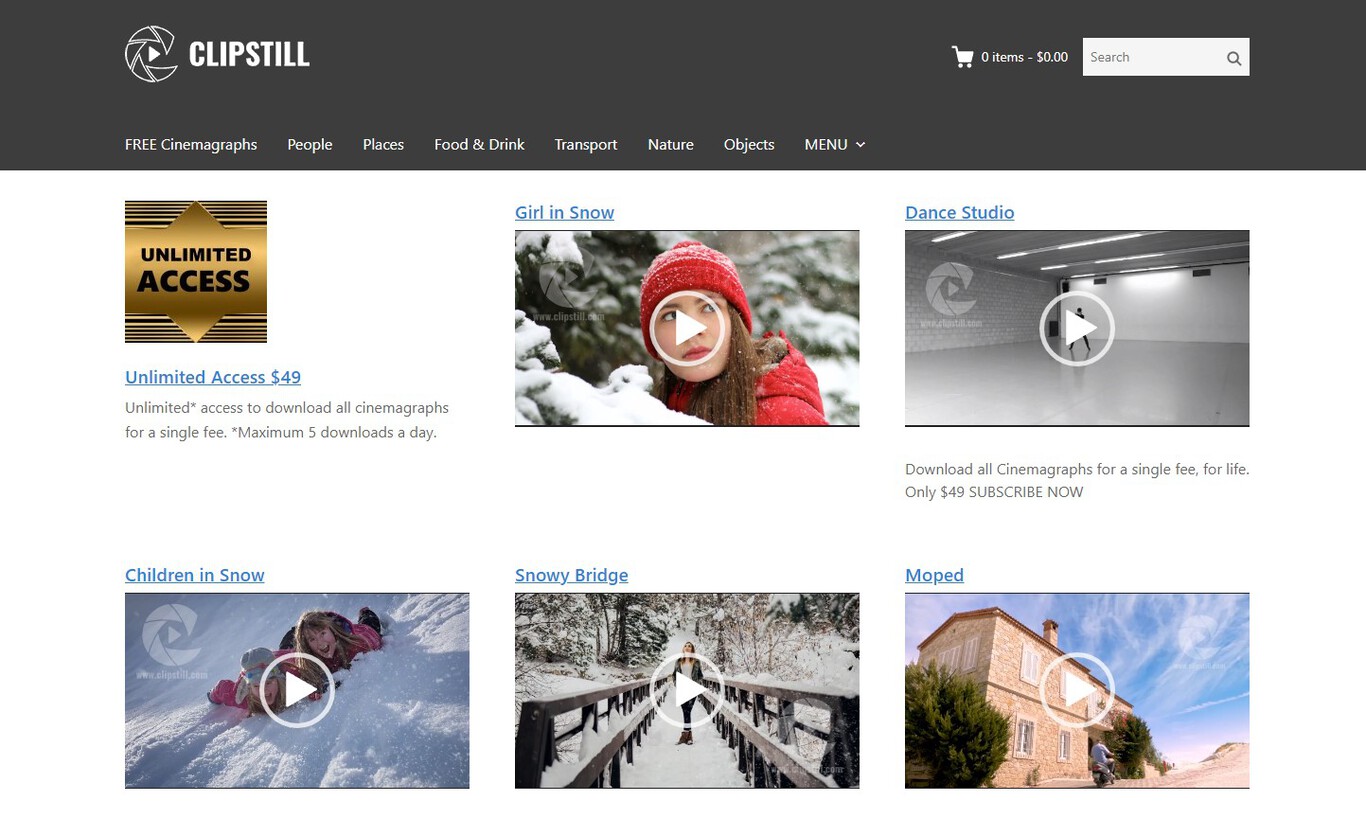Viewport: 1366px width, 819px height.
Task: Select the Nature menu item
Action: pyautogui.click(x=671, y=145)
